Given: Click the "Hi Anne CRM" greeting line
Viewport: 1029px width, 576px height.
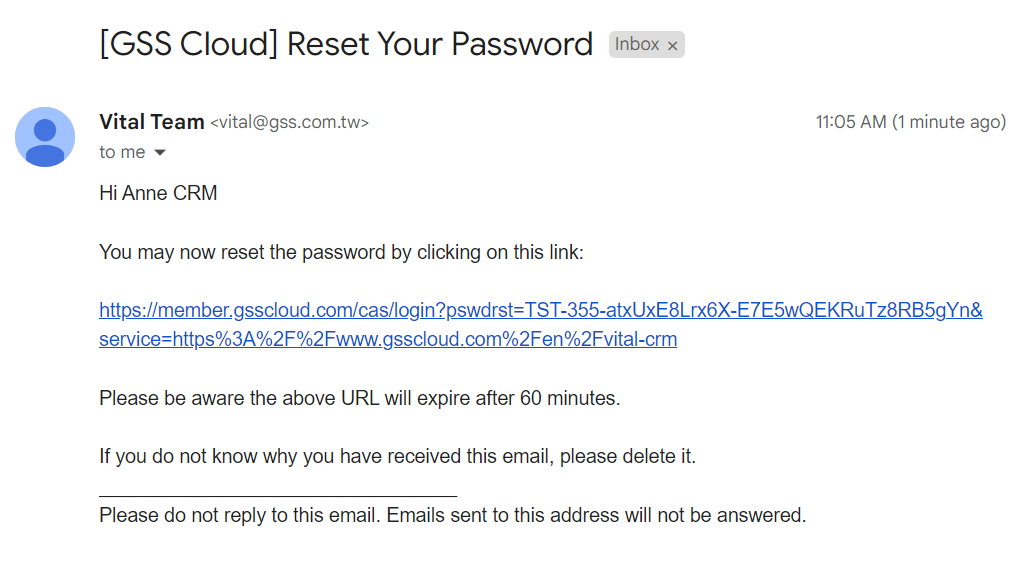Looking at the screenshot, I should coord(158,193).
